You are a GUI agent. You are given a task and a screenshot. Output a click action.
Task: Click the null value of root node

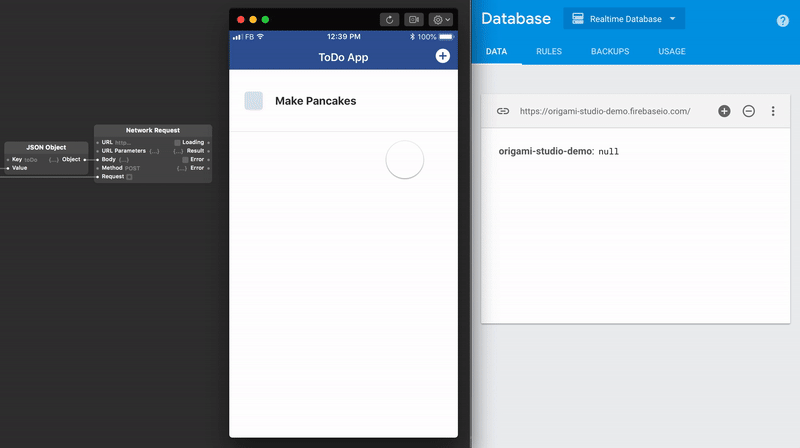[608, 152]
